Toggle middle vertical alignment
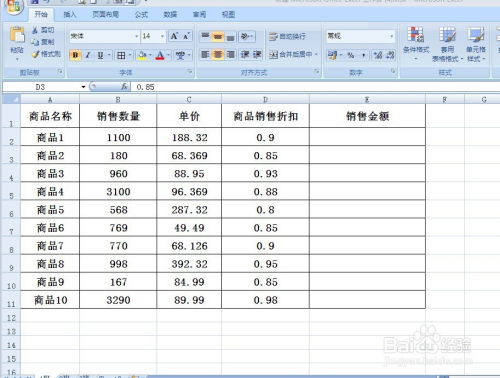Viewport: 500px width, 378px height. pos(218,36)
